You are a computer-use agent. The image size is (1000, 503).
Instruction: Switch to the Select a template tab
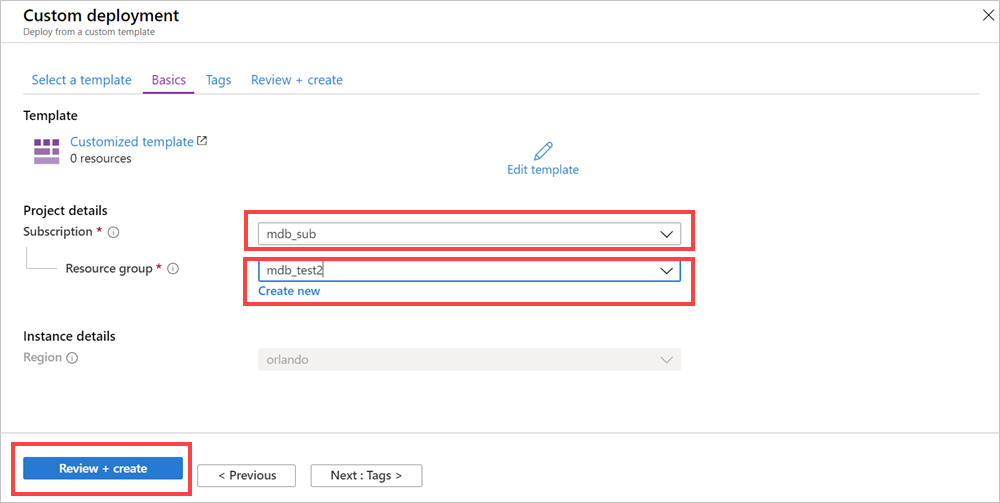(x=81, y=80)
